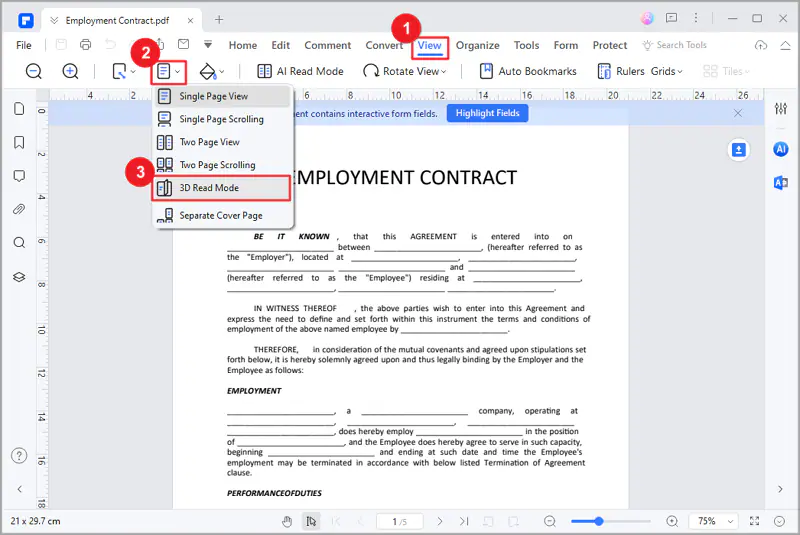Open the Organize tab
800x535 pixels.
click(478, 45)
